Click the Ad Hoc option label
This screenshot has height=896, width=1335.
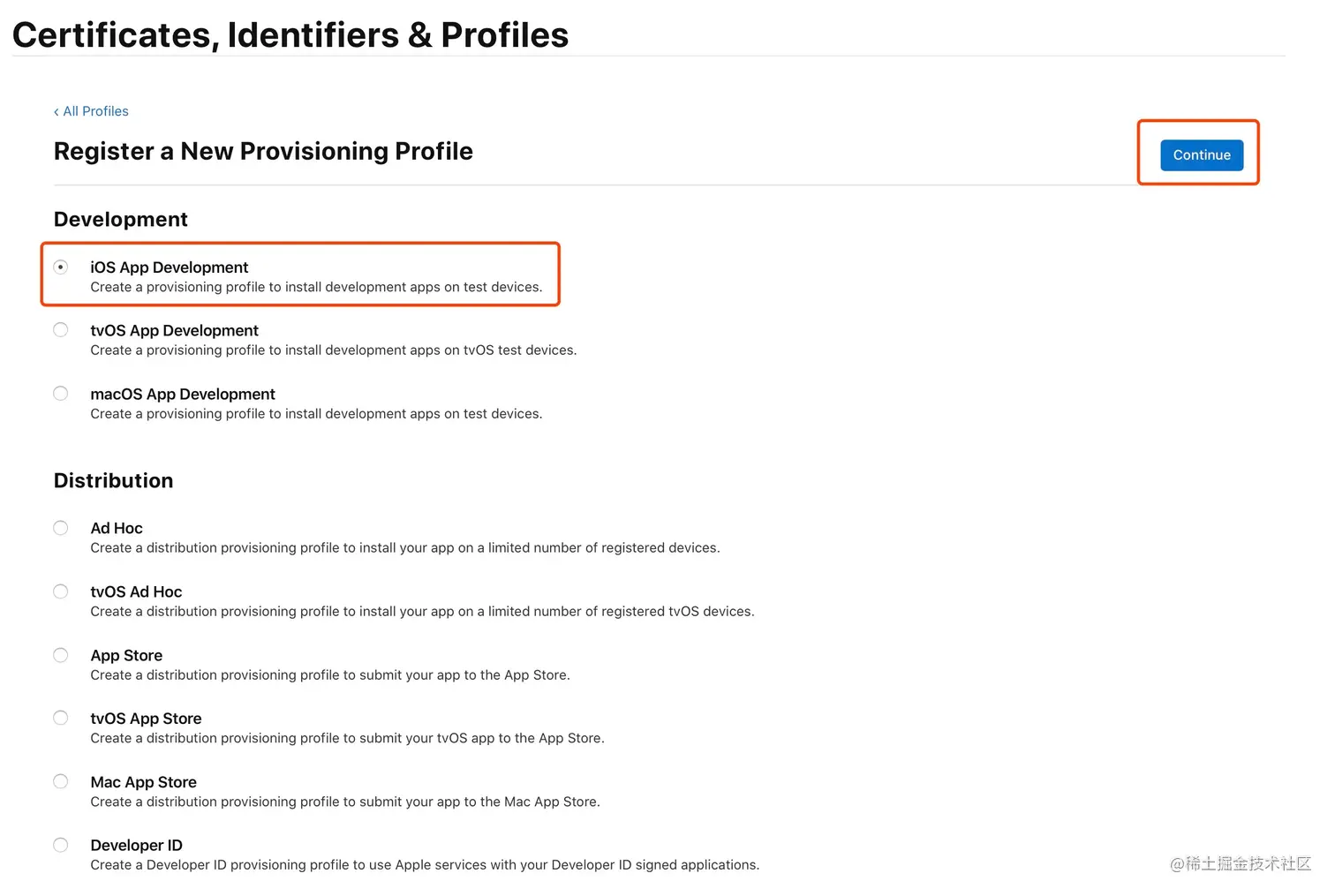[x=117, y=529]
